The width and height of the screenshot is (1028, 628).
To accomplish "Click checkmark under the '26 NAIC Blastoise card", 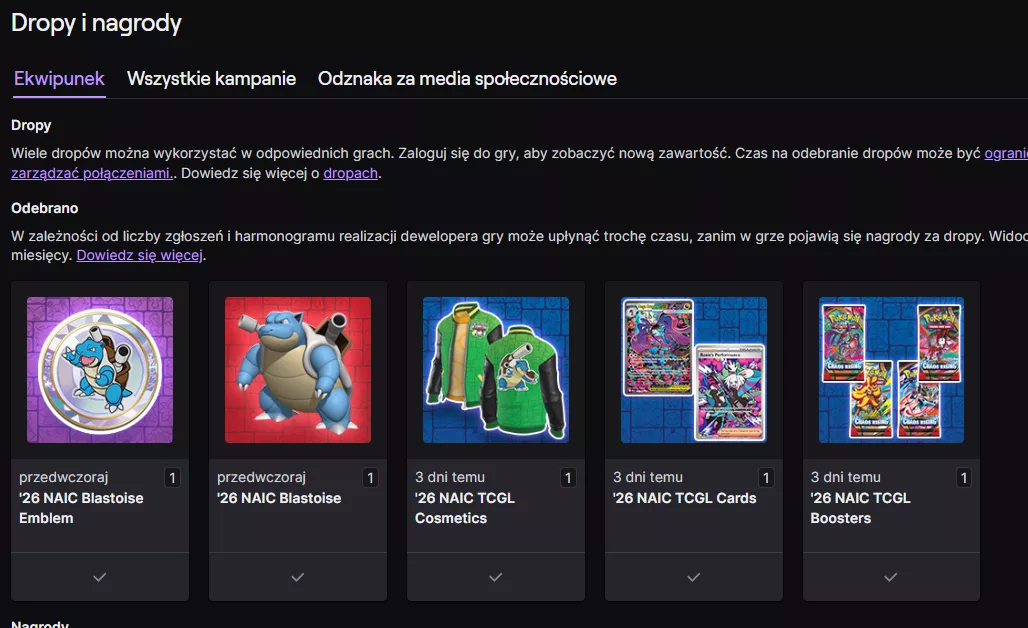I will [x=298, y=577].
